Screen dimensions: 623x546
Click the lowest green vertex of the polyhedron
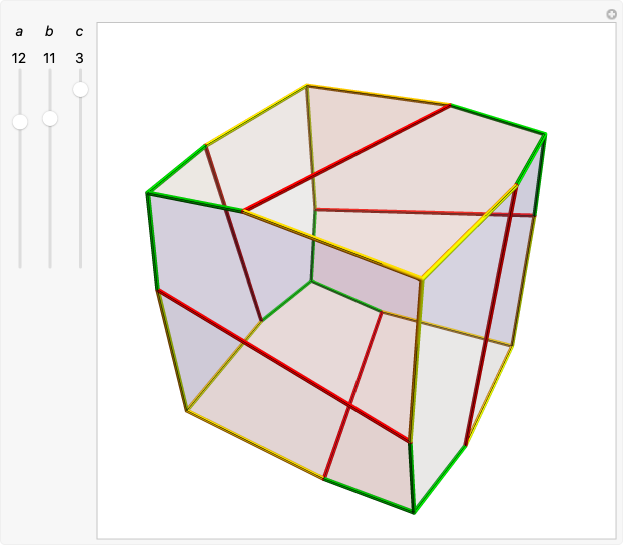[x=414, y=512]
